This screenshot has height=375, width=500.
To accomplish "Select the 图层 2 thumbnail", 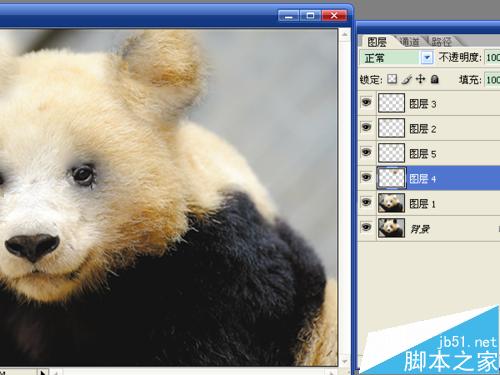I will (391, 128).
